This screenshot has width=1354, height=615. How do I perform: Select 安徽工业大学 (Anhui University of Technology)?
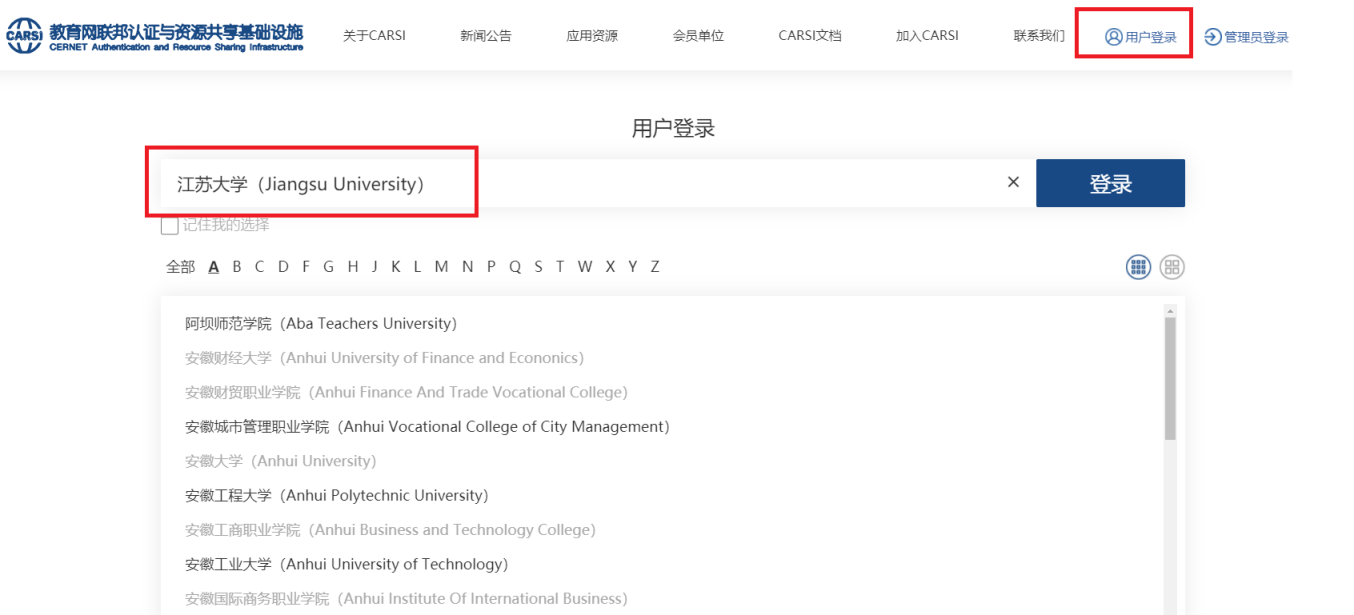(346, 564)
